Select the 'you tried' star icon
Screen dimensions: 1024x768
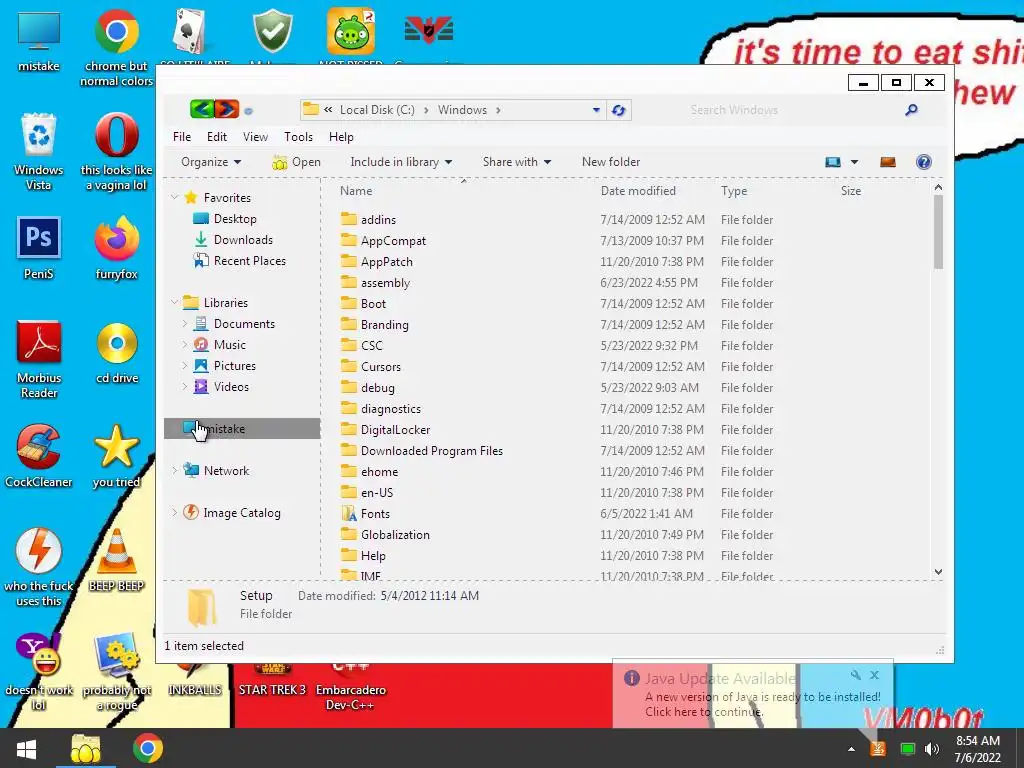pyautogui.click(x=116, y=456)
